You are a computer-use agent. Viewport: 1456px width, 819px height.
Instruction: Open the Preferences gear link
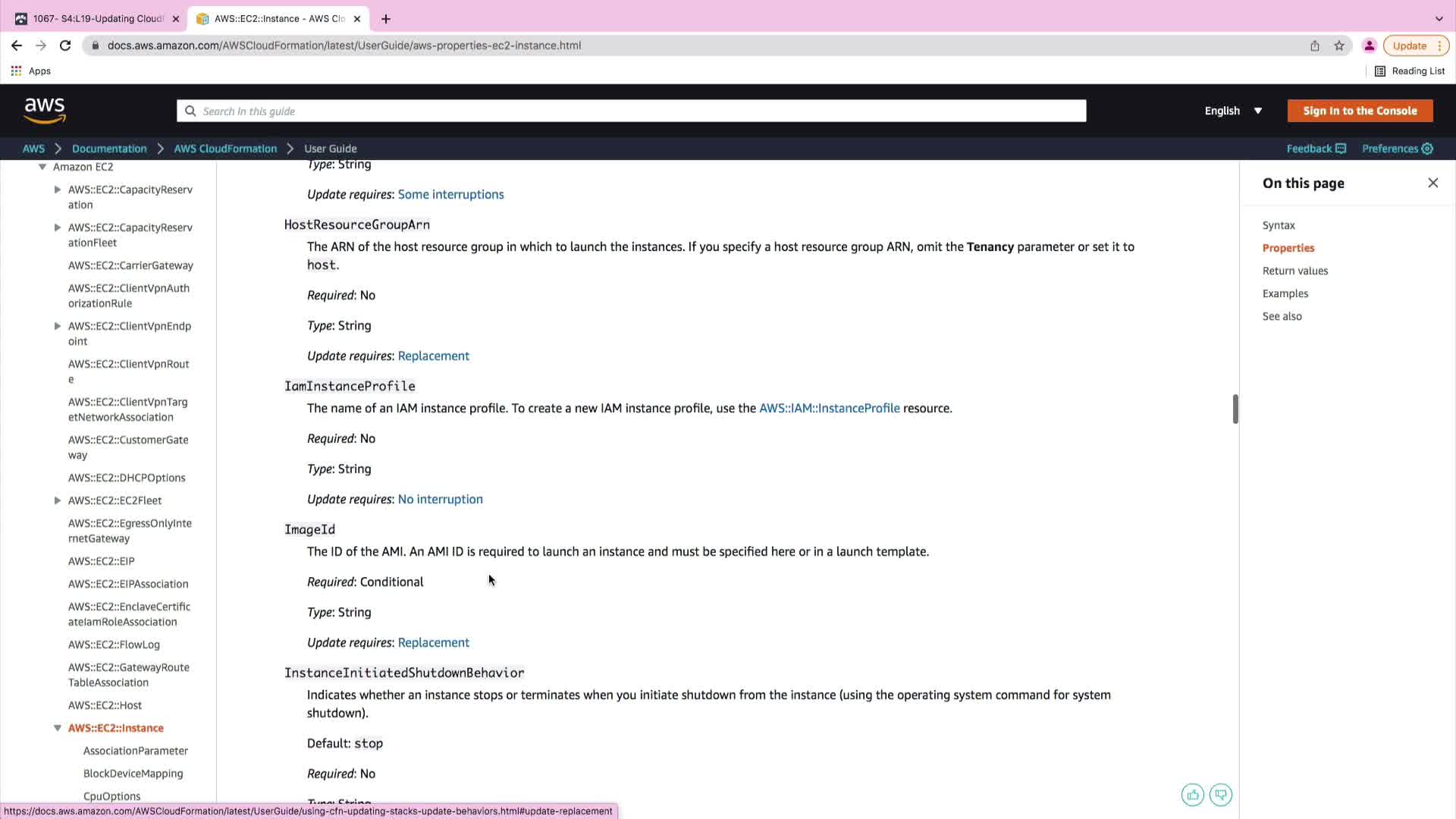[1397, 149]
